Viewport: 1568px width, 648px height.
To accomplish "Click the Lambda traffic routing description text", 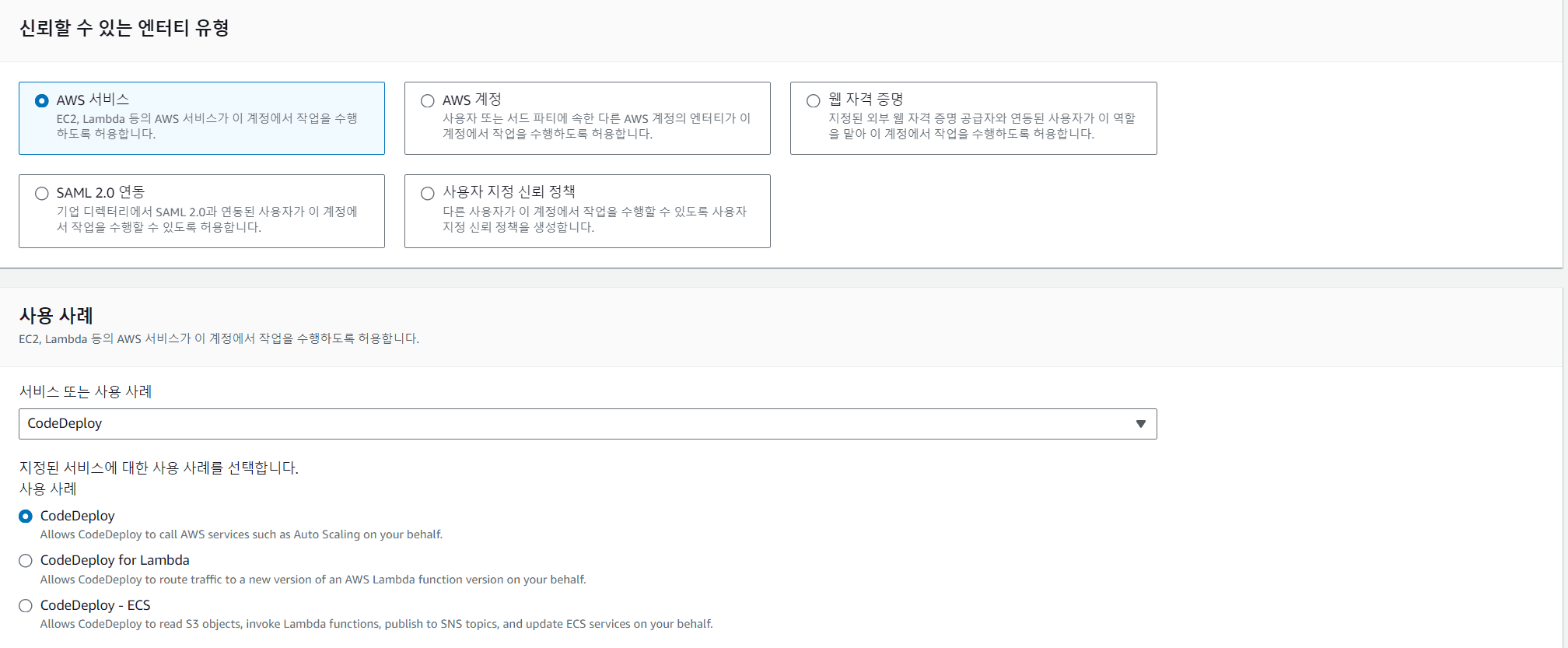I will tap(313, 580).
